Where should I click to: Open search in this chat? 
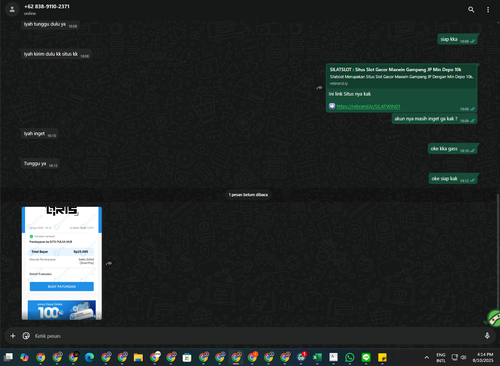[471, 9]
